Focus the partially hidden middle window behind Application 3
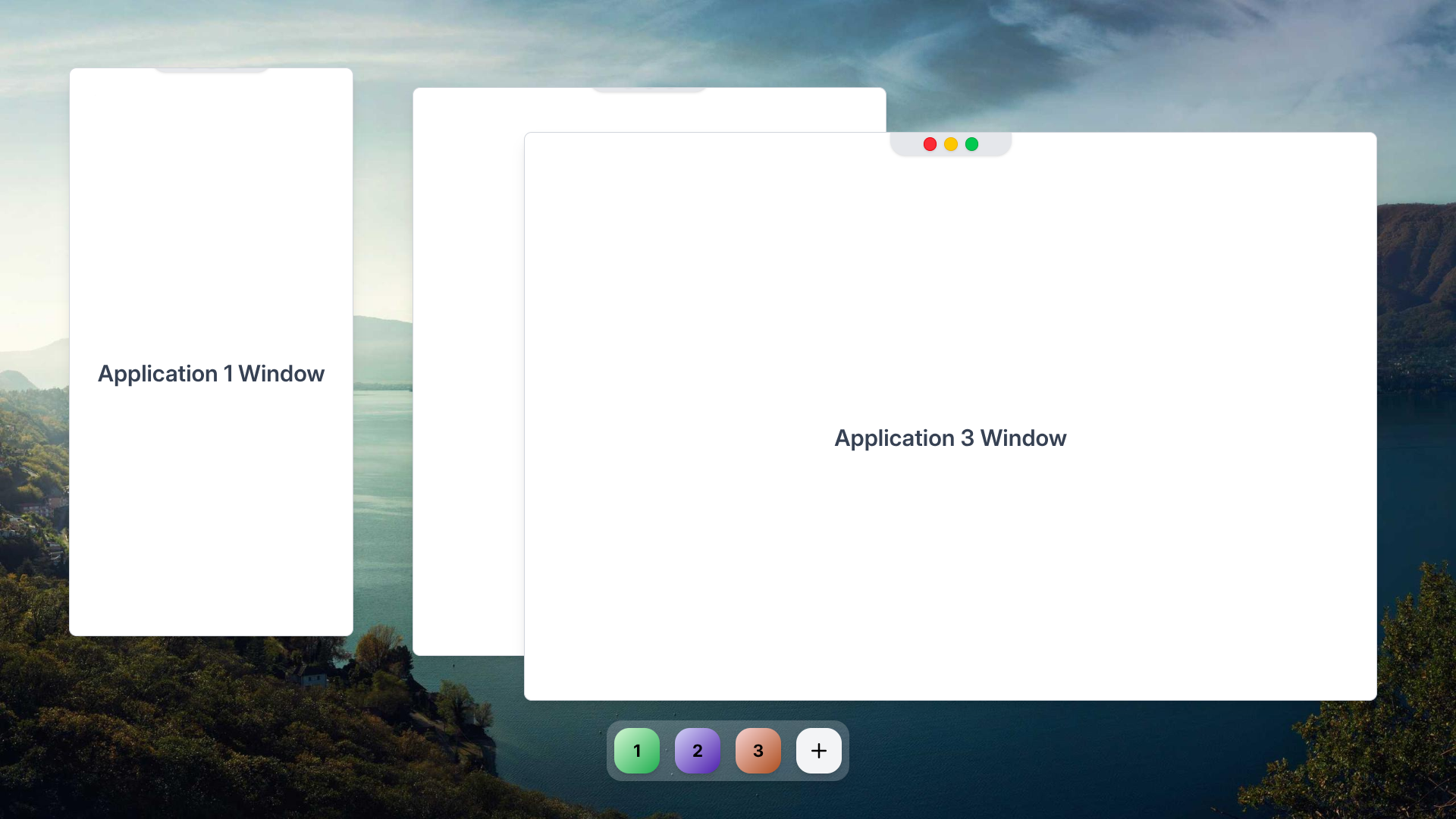 click(x=468, y=379)
